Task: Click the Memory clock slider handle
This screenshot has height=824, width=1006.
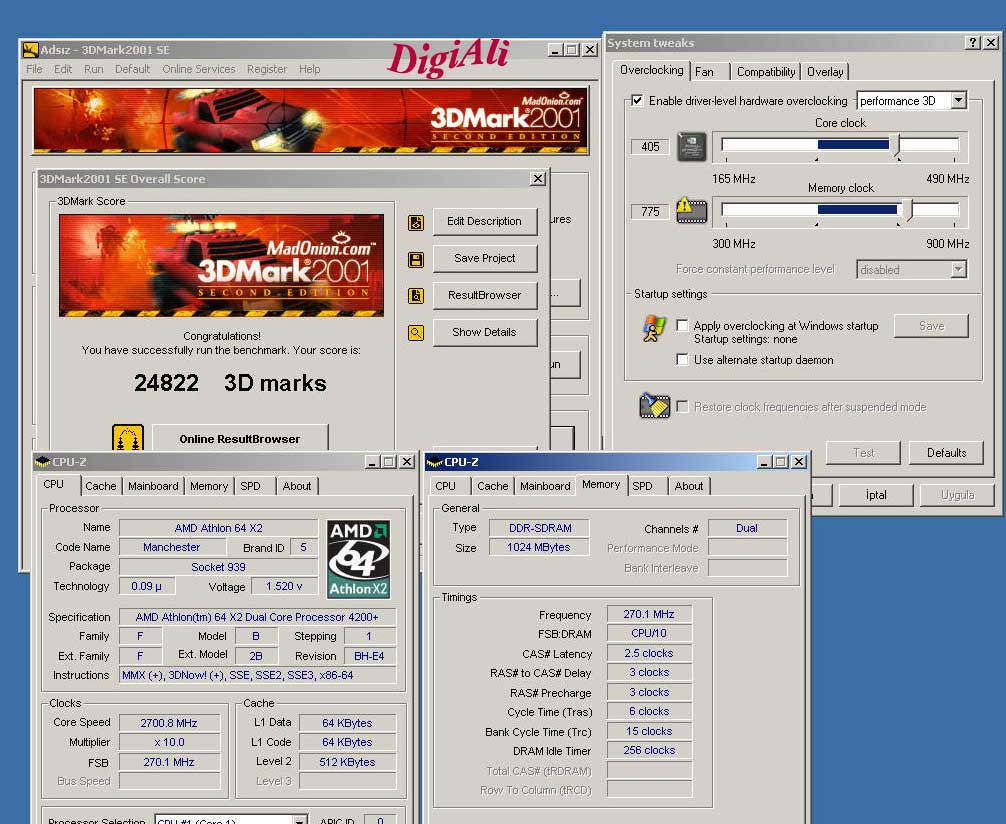Action: click(x=907, y=210)
